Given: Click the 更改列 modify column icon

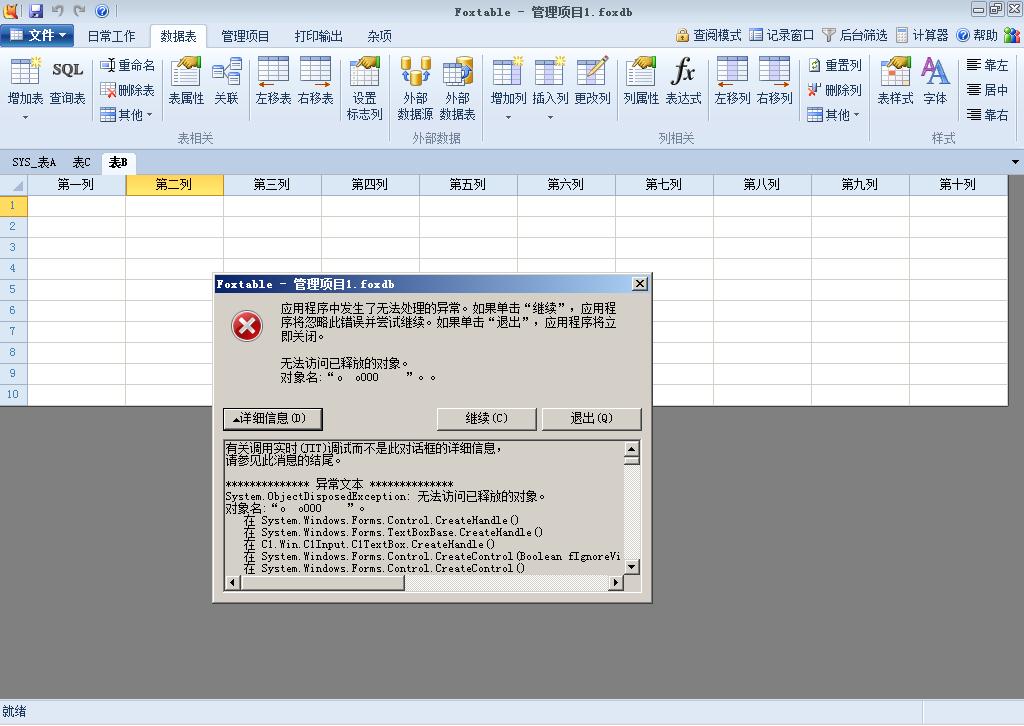Looking at the screenshot, I should coord(592,82).
